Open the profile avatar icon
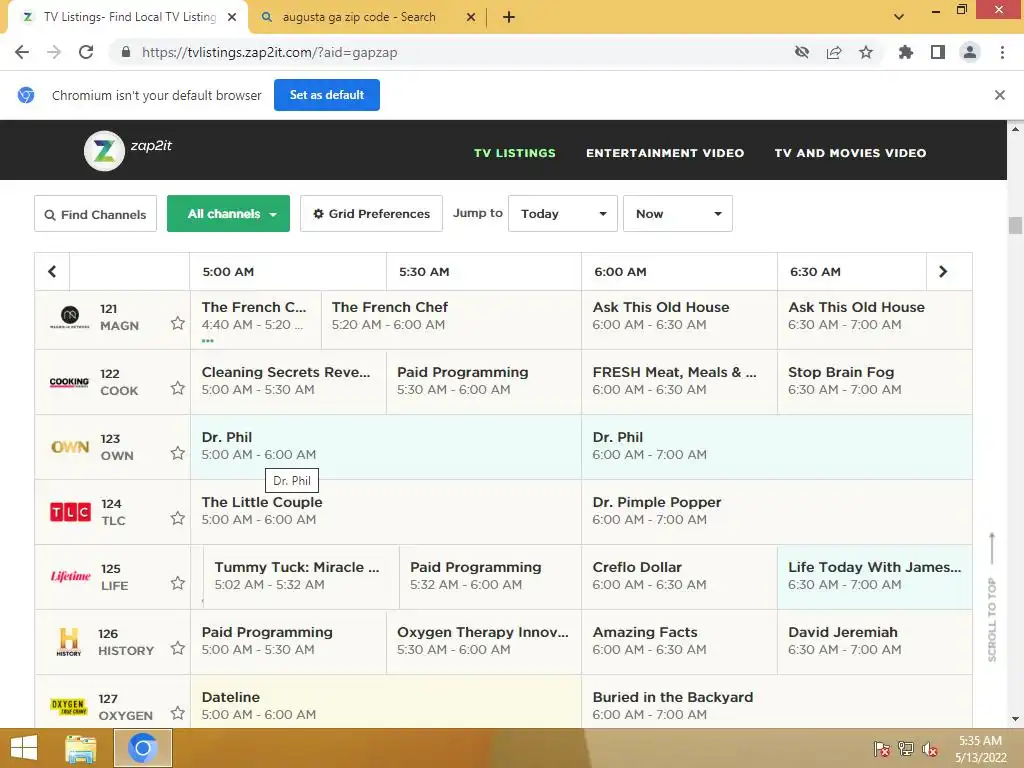The height and width of the screenshot is (768, 1024). coord(970,52)
